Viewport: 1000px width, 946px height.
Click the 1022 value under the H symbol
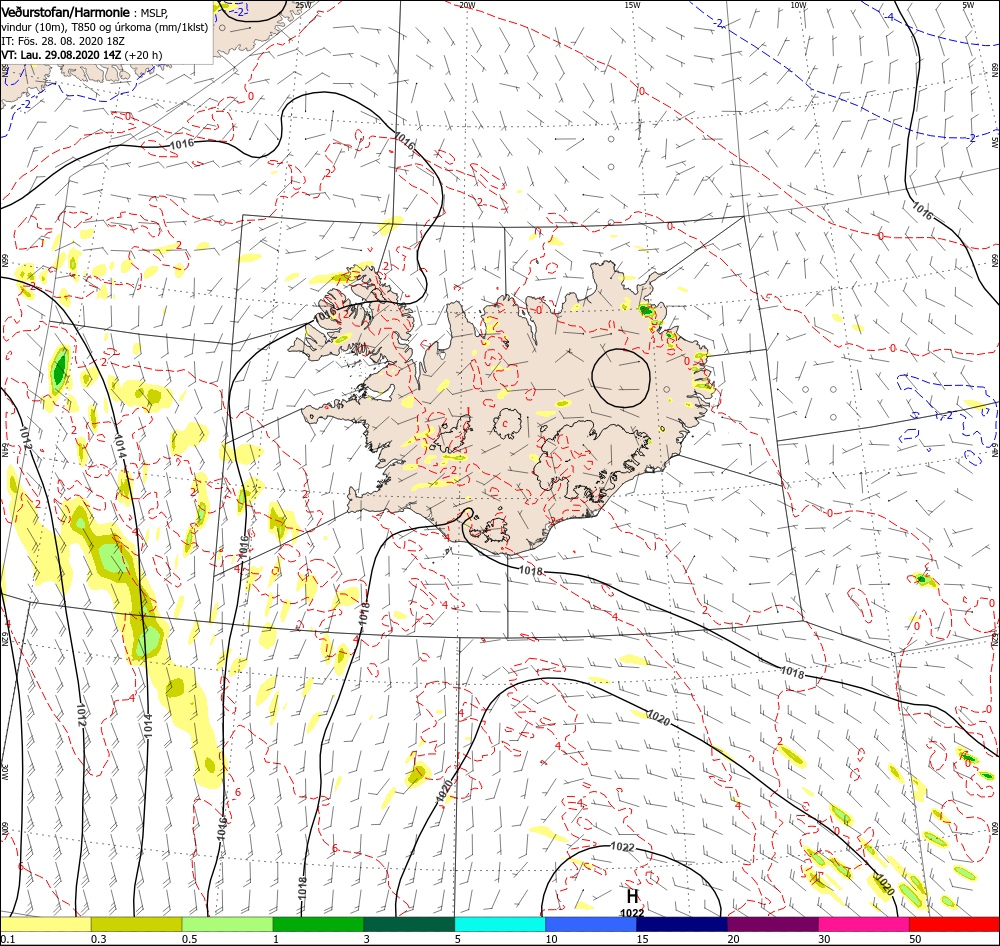(x=631, y=913)
